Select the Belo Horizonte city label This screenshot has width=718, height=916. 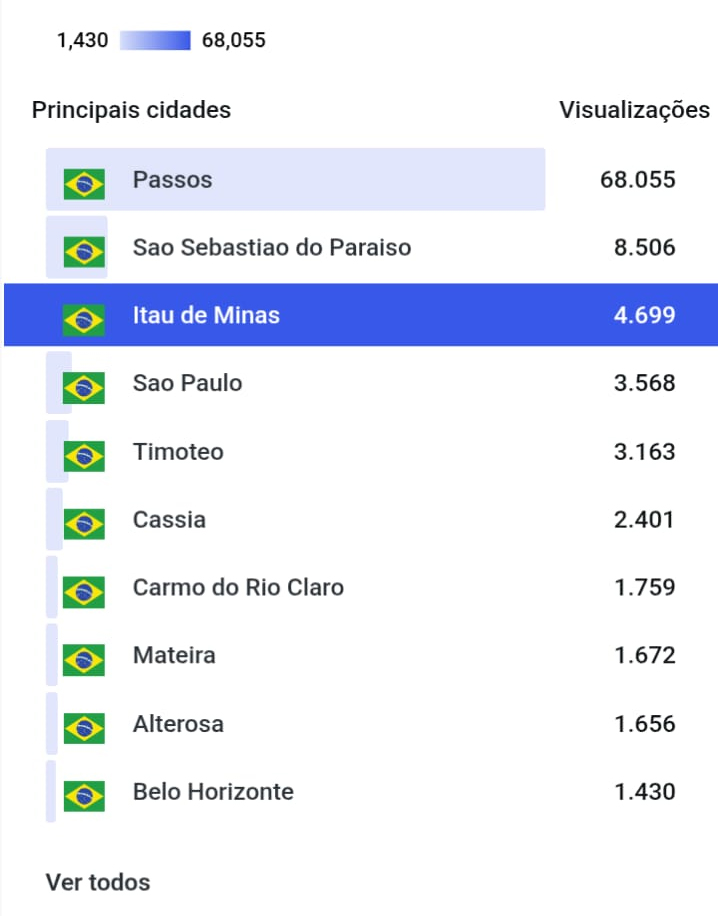213,792
